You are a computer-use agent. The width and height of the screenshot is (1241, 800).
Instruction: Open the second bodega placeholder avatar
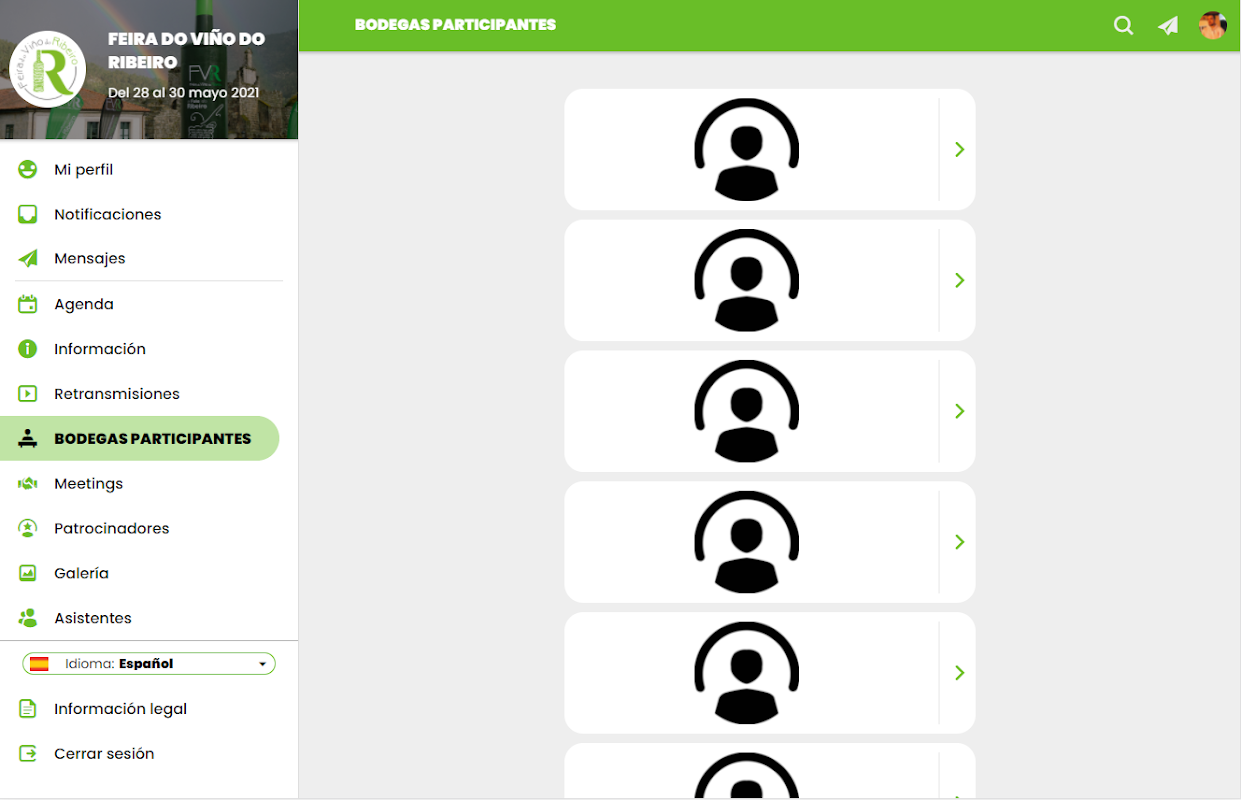click(747, 280)
